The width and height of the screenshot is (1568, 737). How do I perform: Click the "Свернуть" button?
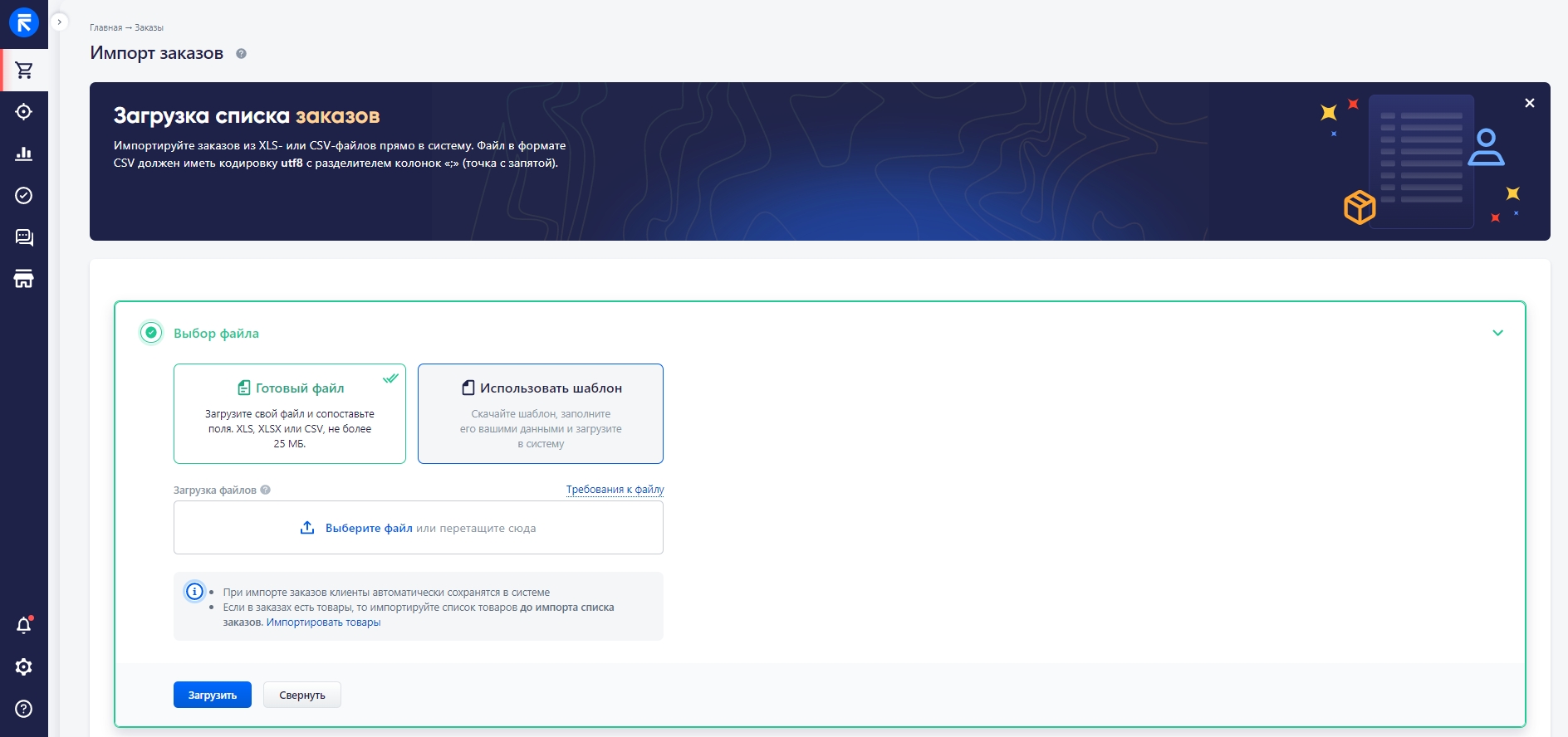point(301,696)
